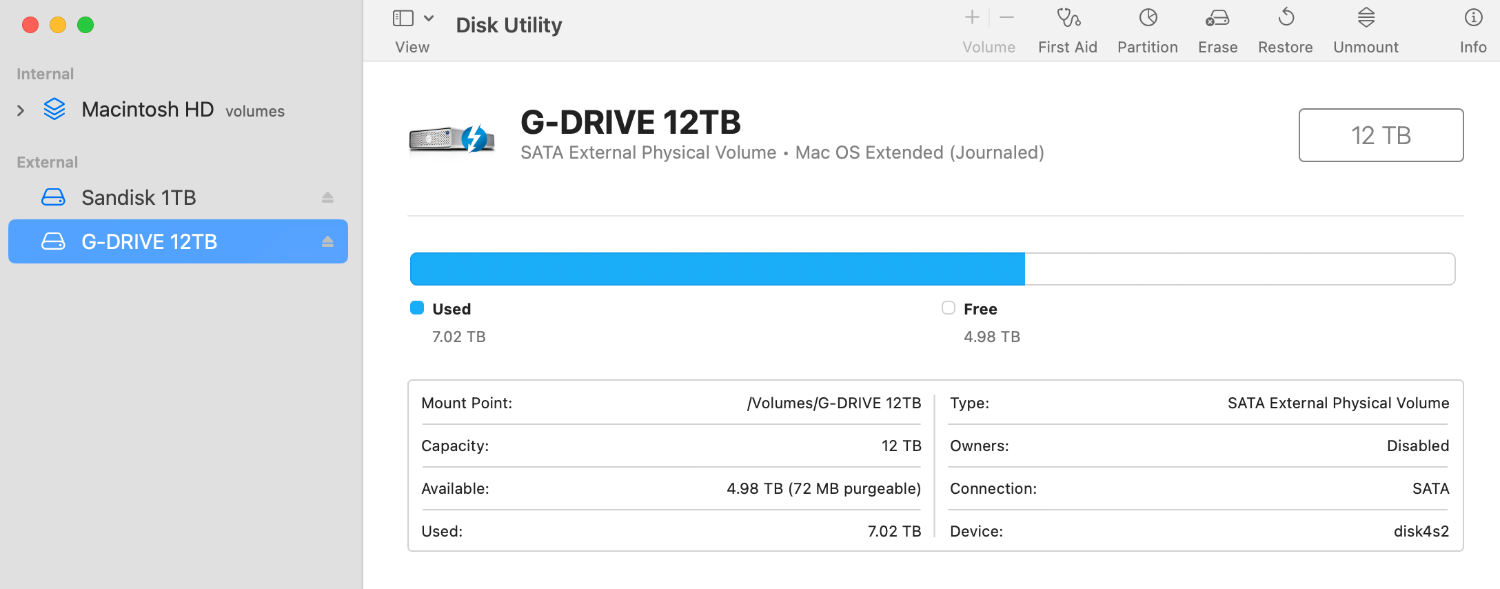Click the add volume plus icon
Image resolution: width=1500 pixels, height=589 pixels.
coord(972,18)
